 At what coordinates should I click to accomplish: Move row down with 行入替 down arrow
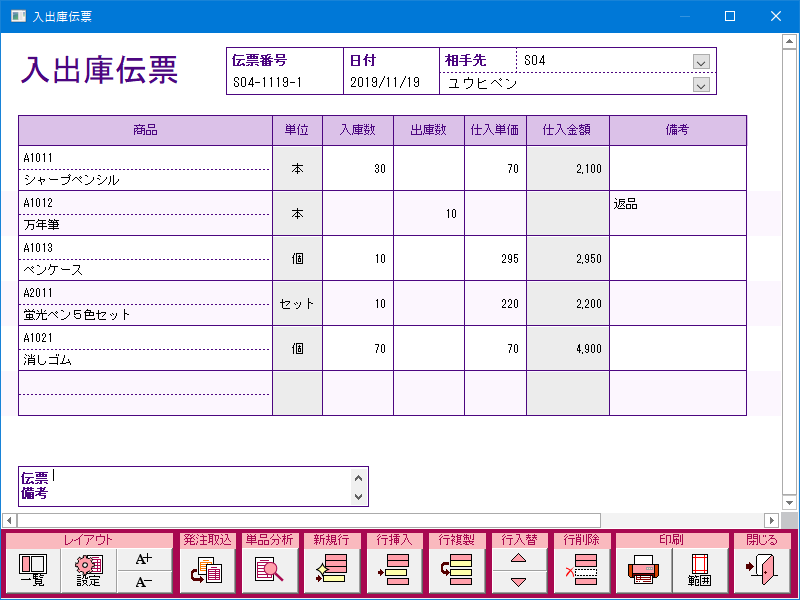tap(518, 582)
